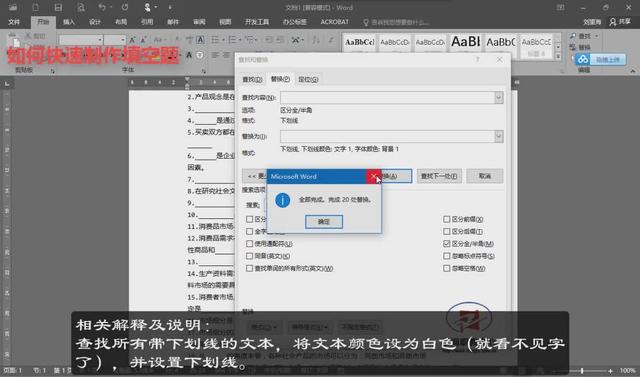Click the help question mark in dialog
Image resolution: width=640 pixels, height=377 pixels.
[x=477, y=60]
